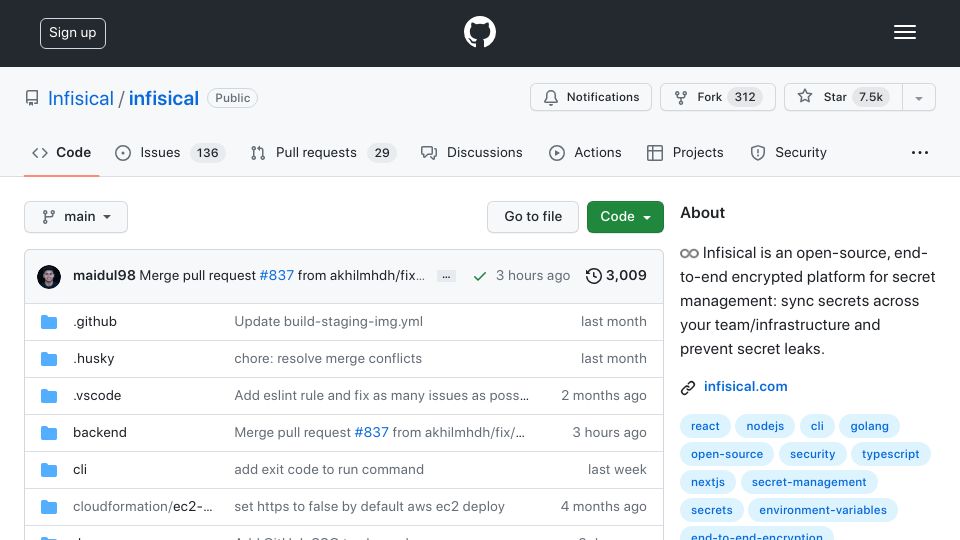Open commit 'chore: resolve merge conflicts'
Viewport: 960px width, 540px height.
328,358
